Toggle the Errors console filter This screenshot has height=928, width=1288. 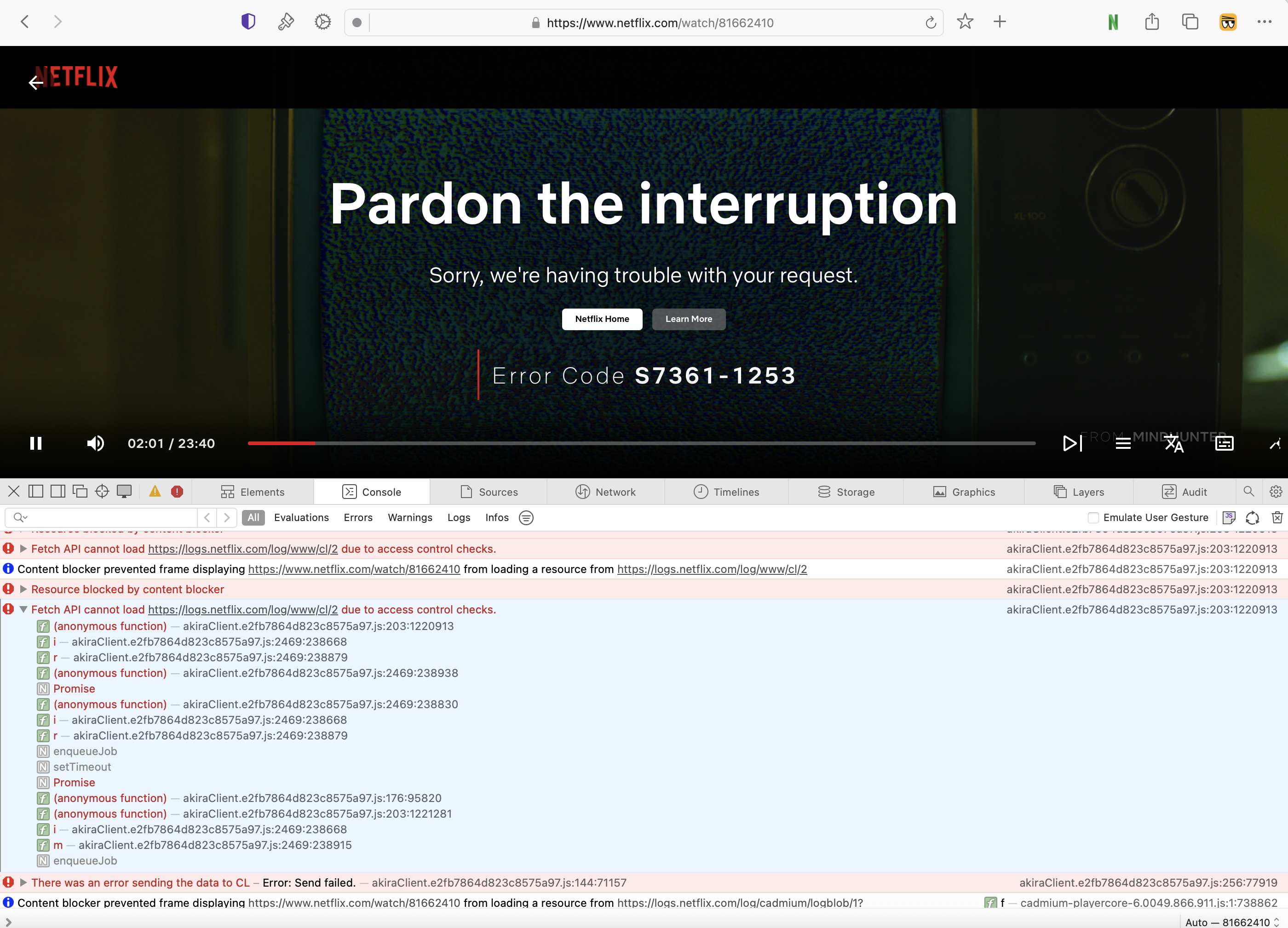[x=358, y=518]
